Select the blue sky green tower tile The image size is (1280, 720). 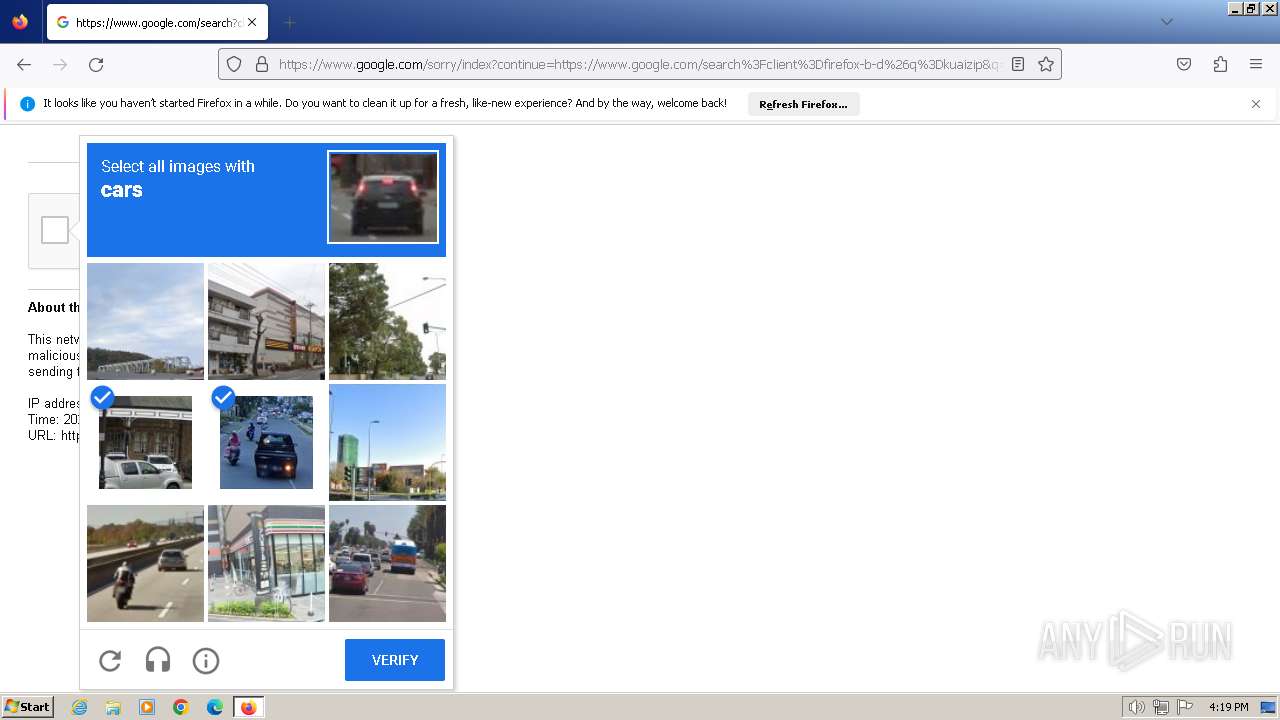pyautogui.click(x=387, y=442)
